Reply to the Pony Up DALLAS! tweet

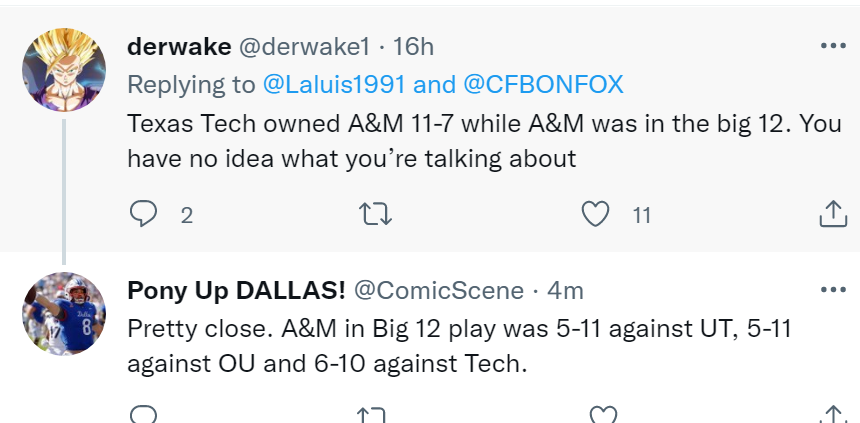(x=145, y=414)
